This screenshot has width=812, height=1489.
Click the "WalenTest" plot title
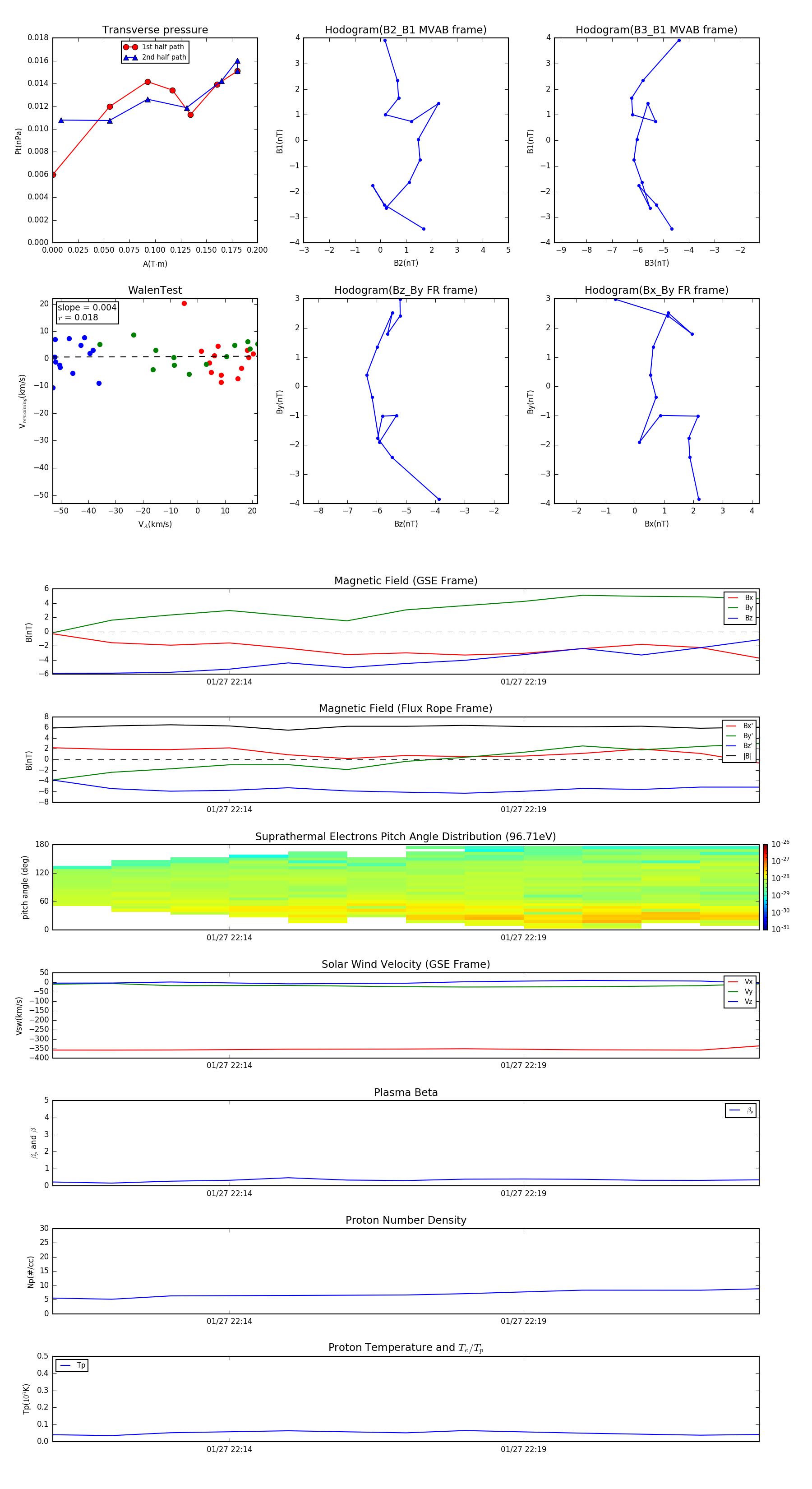click(x=155, y=290)
